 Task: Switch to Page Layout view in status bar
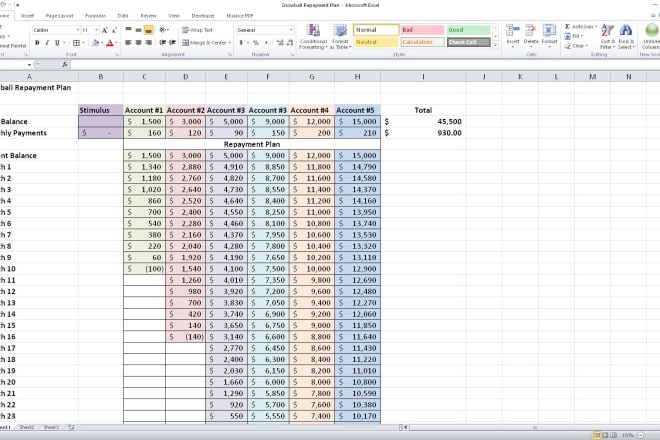coord(605,435)
